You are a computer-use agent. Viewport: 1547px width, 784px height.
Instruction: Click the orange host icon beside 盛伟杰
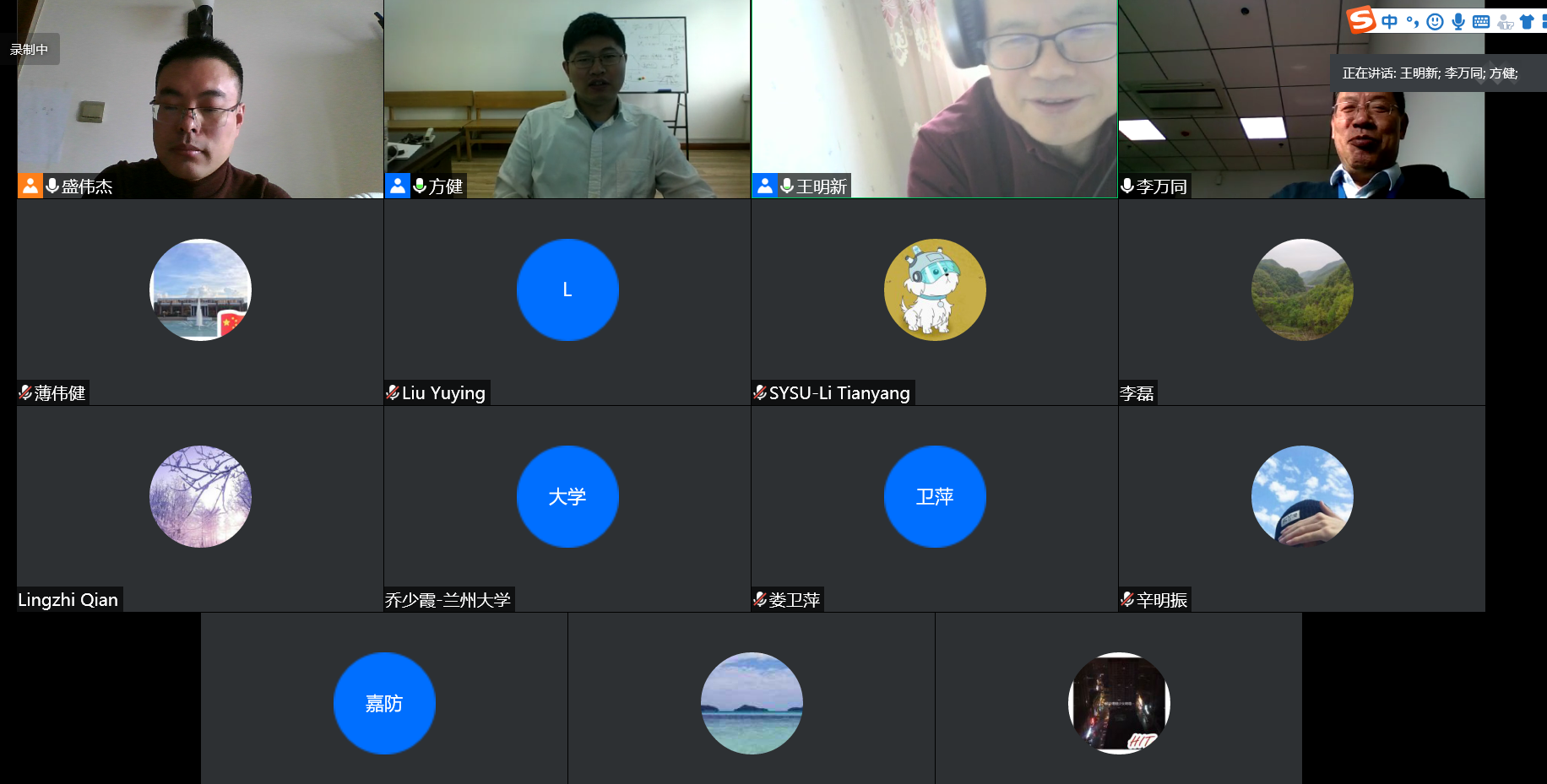30,186
